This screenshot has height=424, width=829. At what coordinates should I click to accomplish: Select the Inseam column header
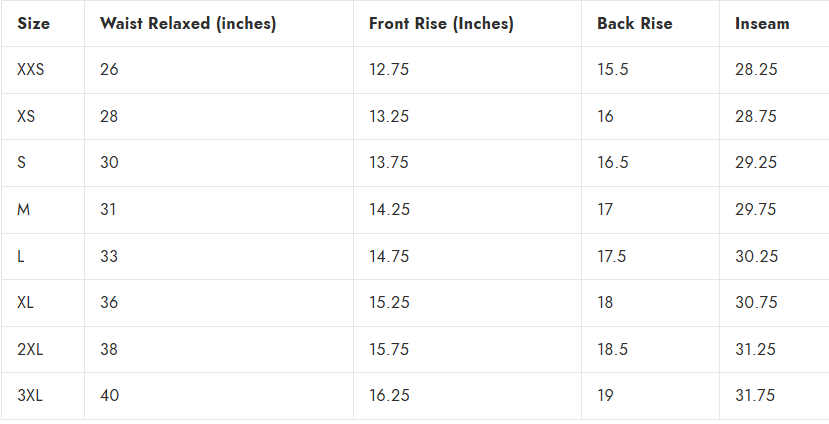(x=762, y=24)
